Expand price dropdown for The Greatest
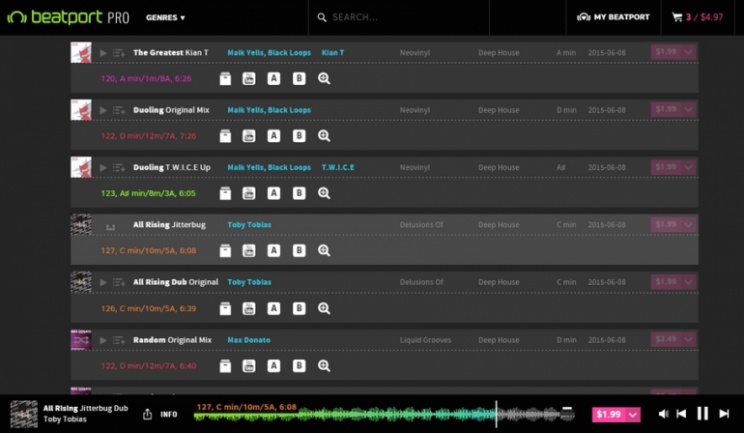This screenshot has width=744, height=433. (688, 52)
